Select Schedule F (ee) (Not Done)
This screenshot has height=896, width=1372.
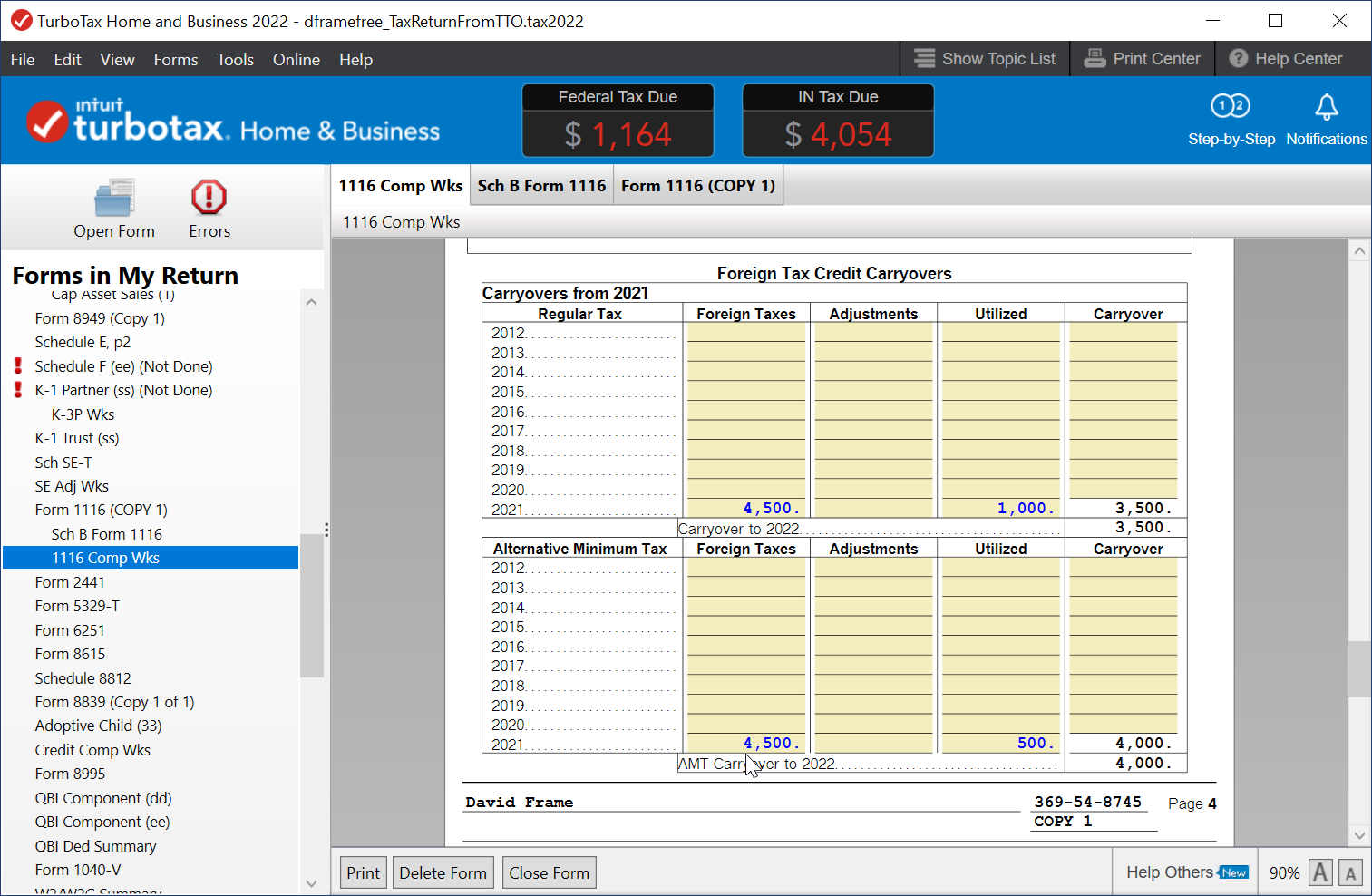tap(123, 366)
